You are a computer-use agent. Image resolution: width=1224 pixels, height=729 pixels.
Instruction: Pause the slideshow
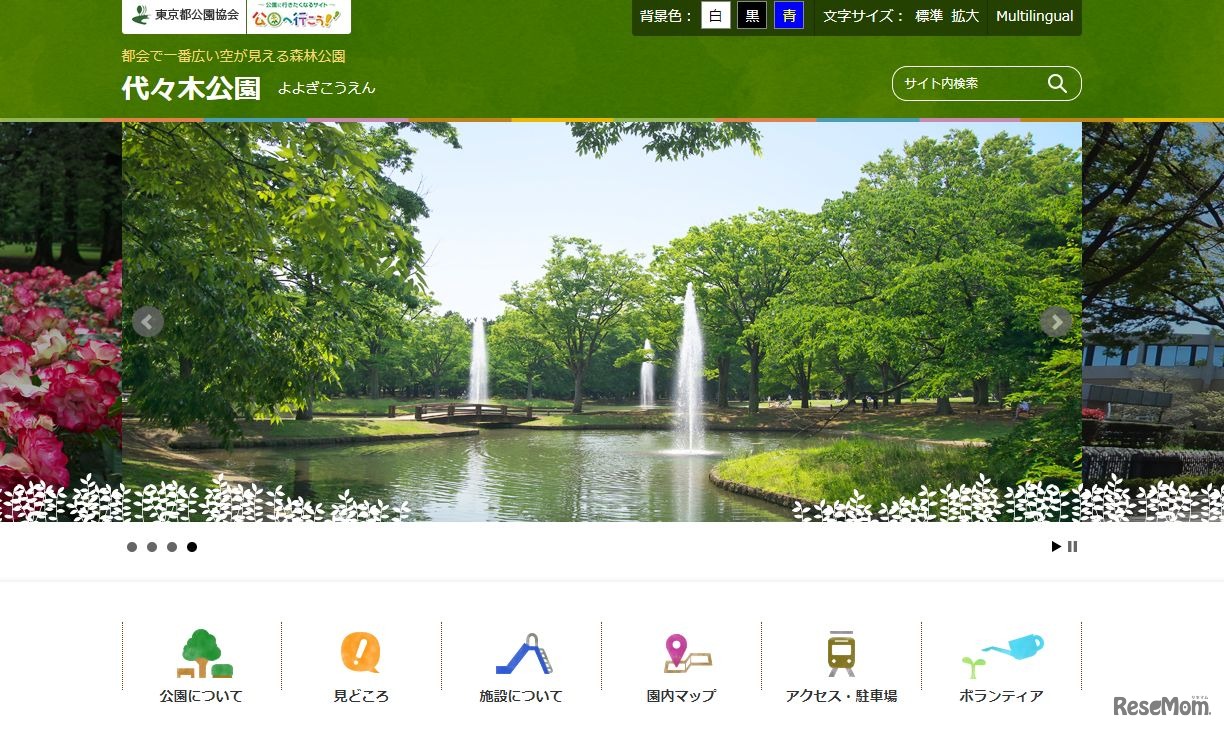(x=1073, y=547)
